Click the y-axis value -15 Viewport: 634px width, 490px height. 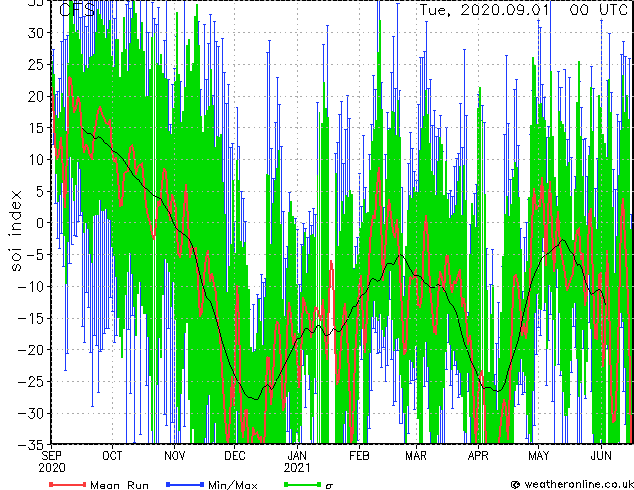[x=32, y=318]
